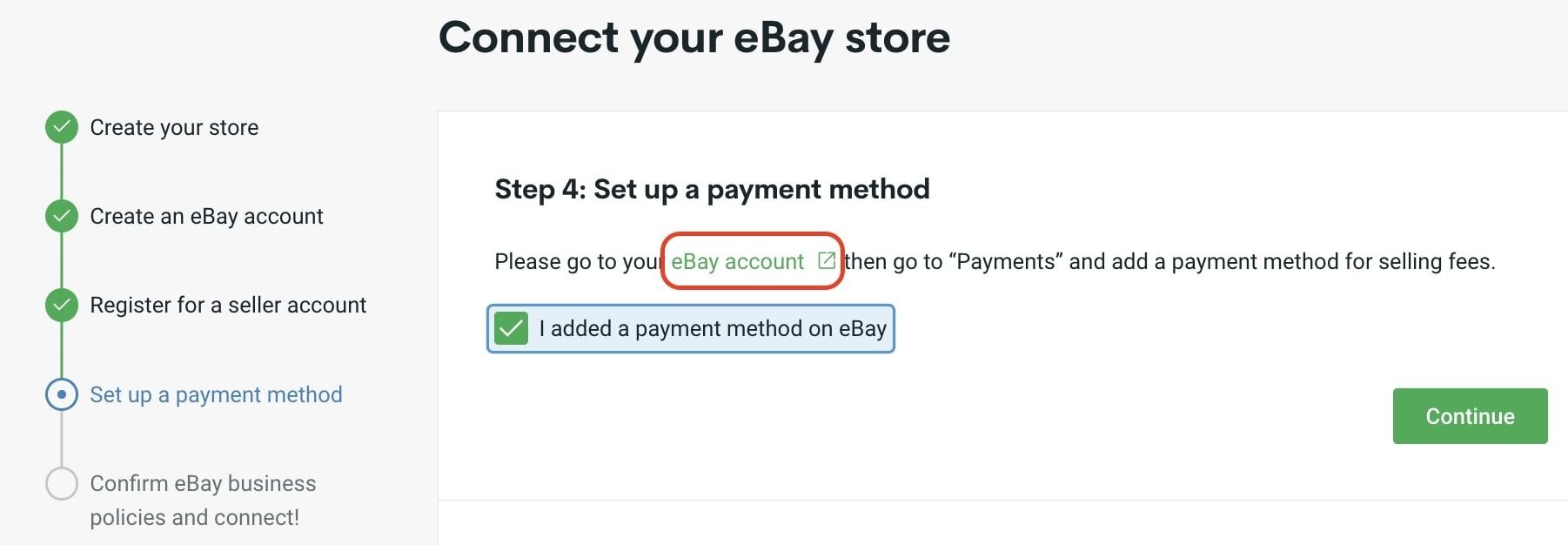Click the empty circle beside Confirm eBay business policies
1568x545 pixels.
point(61,483)
